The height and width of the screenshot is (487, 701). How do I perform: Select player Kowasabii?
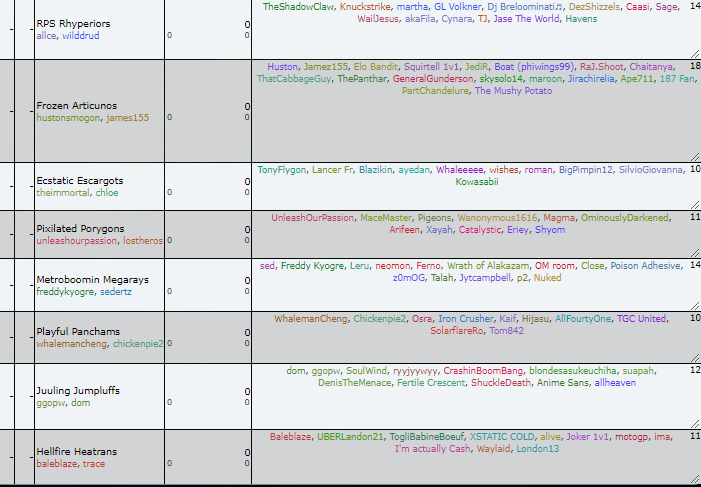tap(477, 182)
